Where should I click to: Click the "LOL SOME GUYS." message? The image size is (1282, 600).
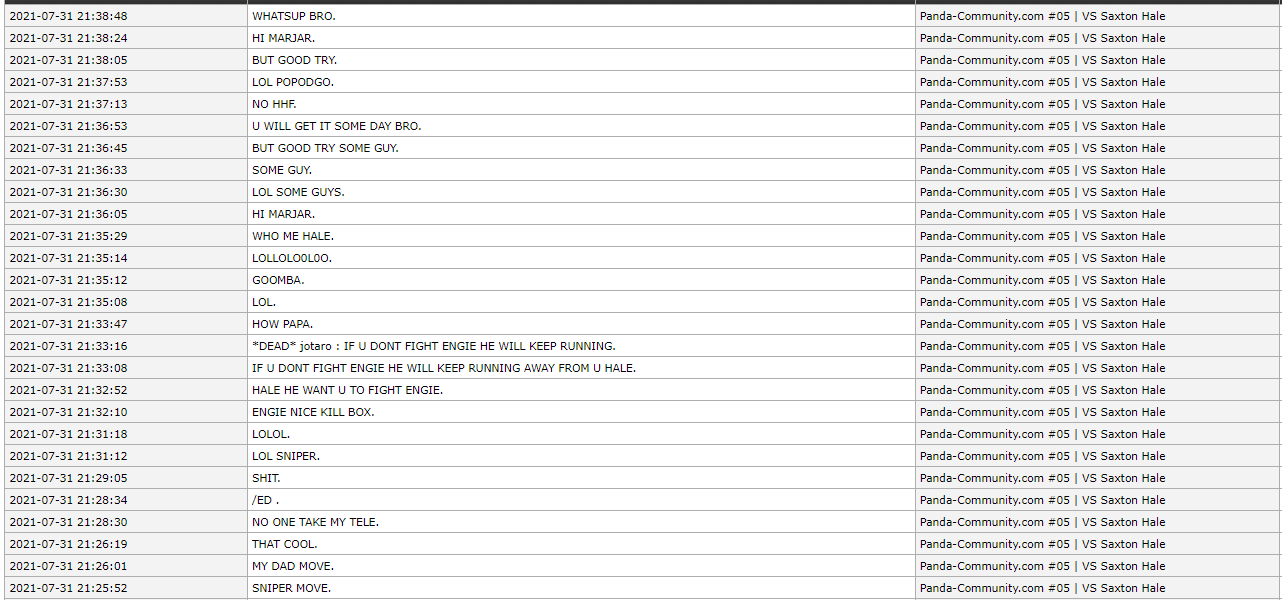(x=298, y=192)
